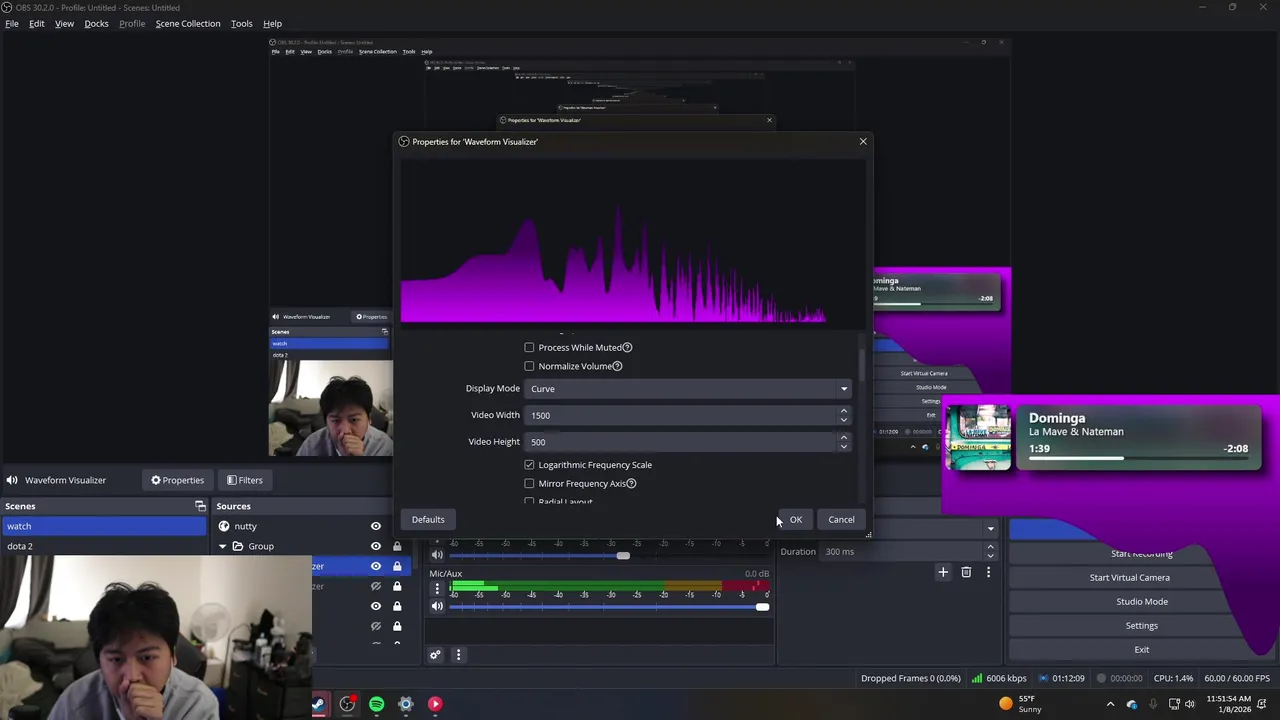Increase transition Duration with up arrow
This screenshot has width=1280, height=720.
[x=990, y=547]
